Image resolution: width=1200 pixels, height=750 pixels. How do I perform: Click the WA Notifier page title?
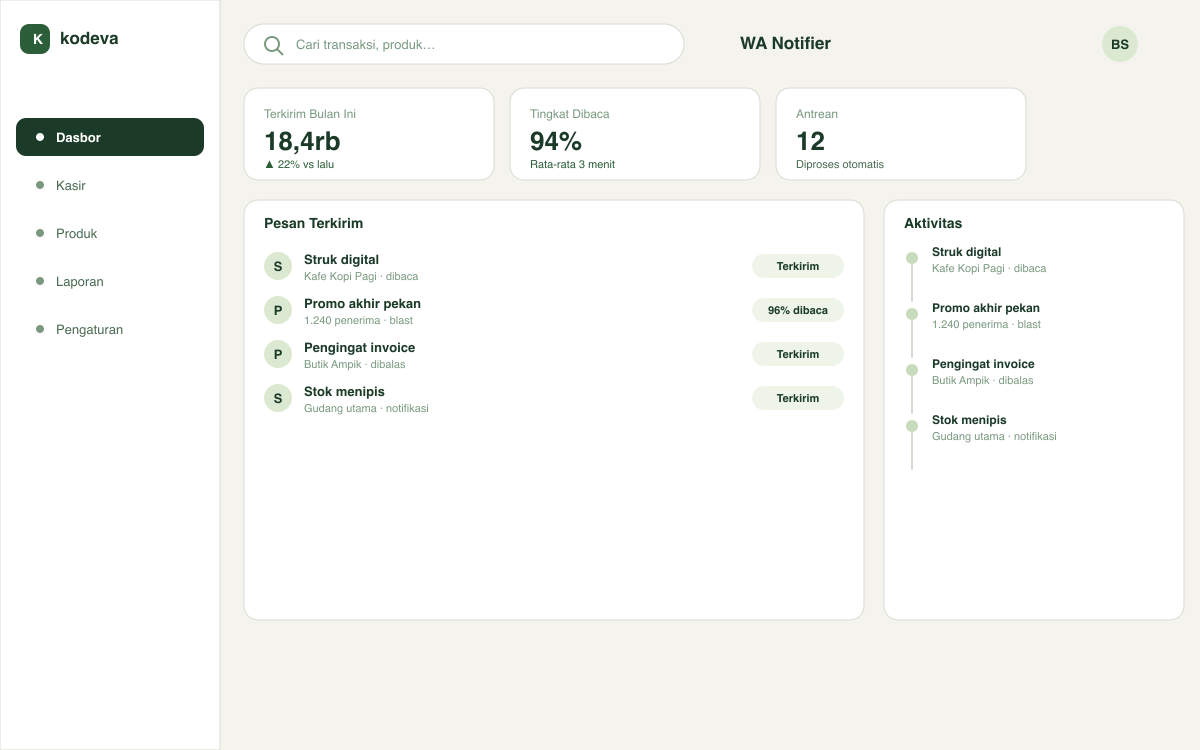[x=785, y=44]
